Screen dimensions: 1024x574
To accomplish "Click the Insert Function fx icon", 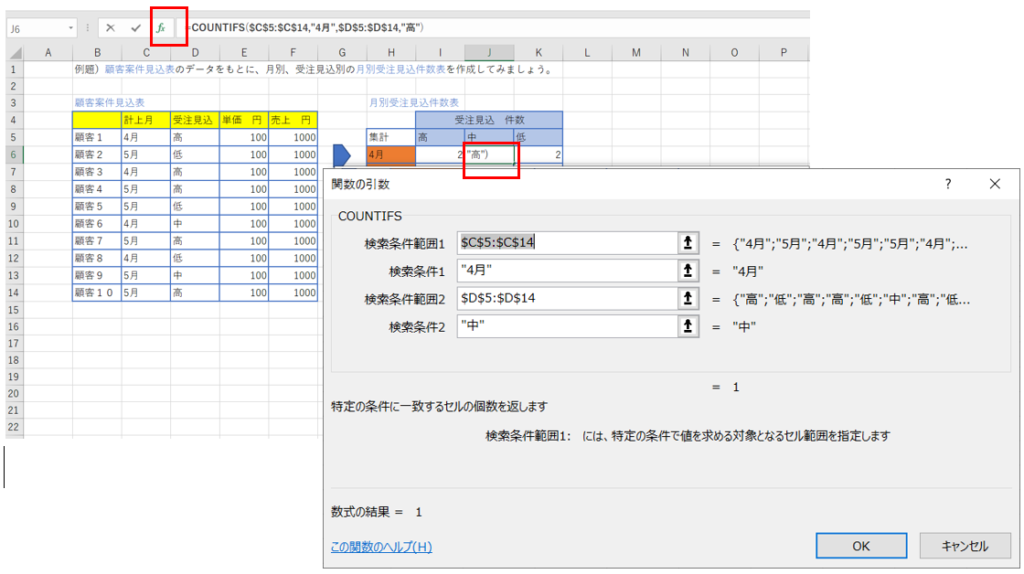I will click(161, 28).
